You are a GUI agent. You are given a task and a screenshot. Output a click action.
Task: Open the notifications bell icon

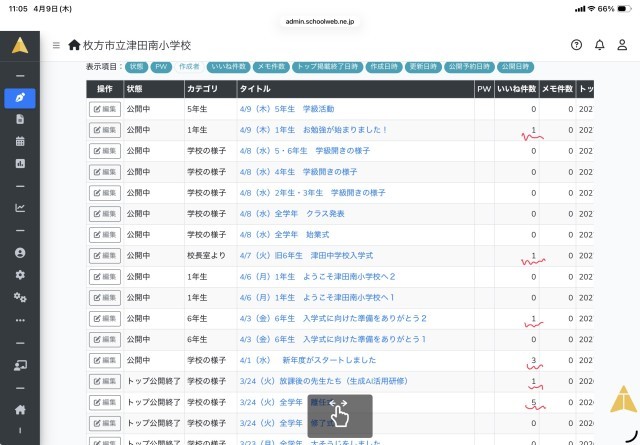coord(599,45)
